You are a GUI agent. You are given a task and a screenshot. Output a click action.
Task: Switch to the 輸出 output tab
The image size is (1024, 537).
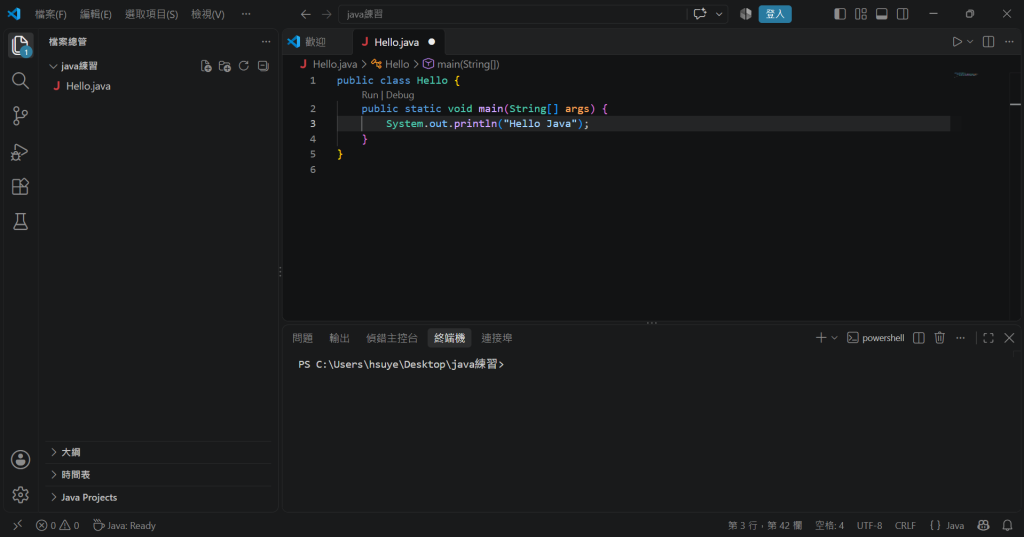339,338
